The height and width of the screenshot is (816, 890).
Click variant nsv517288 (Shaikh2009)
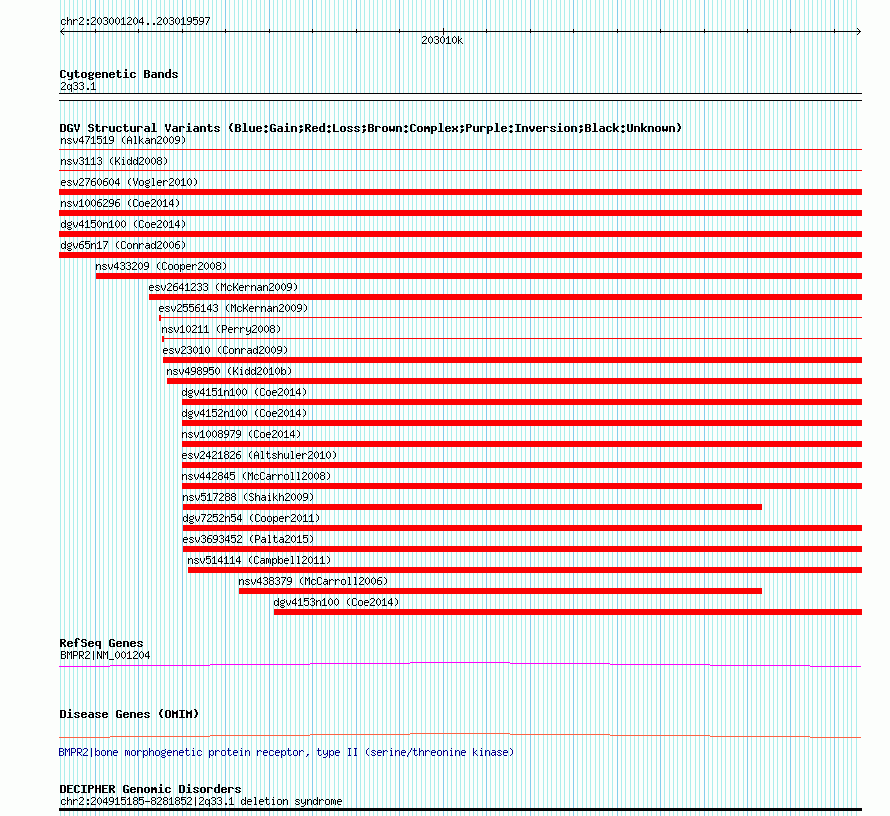[248, 497]
